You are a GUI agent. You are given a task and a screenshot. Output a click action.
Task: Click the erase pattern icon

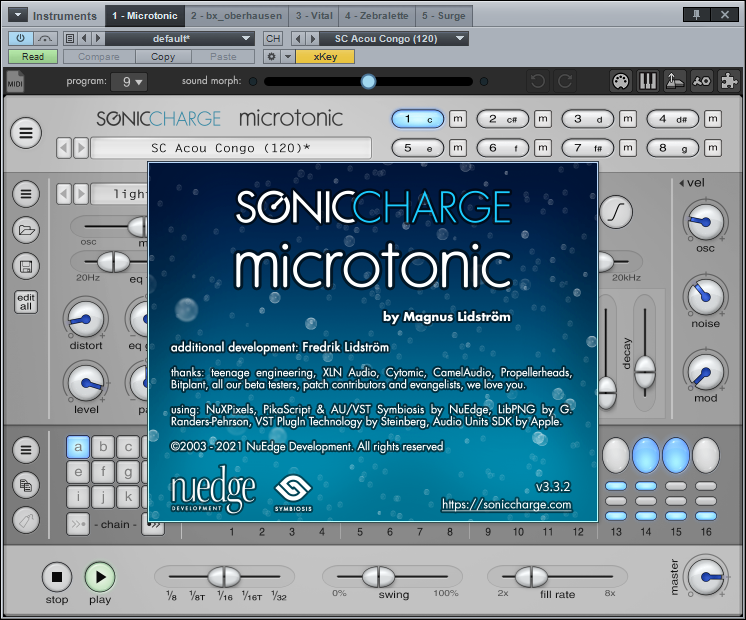(x=26, y=521)
